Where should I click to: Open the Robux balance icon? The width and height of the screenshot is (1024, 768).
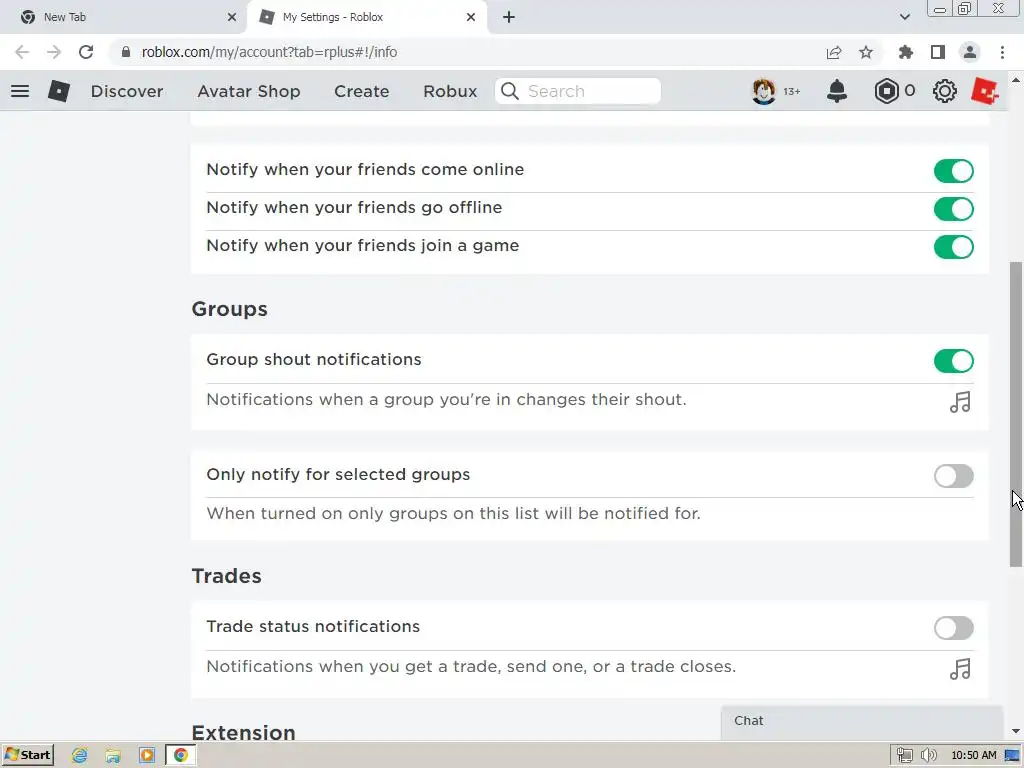click(886, 91)
